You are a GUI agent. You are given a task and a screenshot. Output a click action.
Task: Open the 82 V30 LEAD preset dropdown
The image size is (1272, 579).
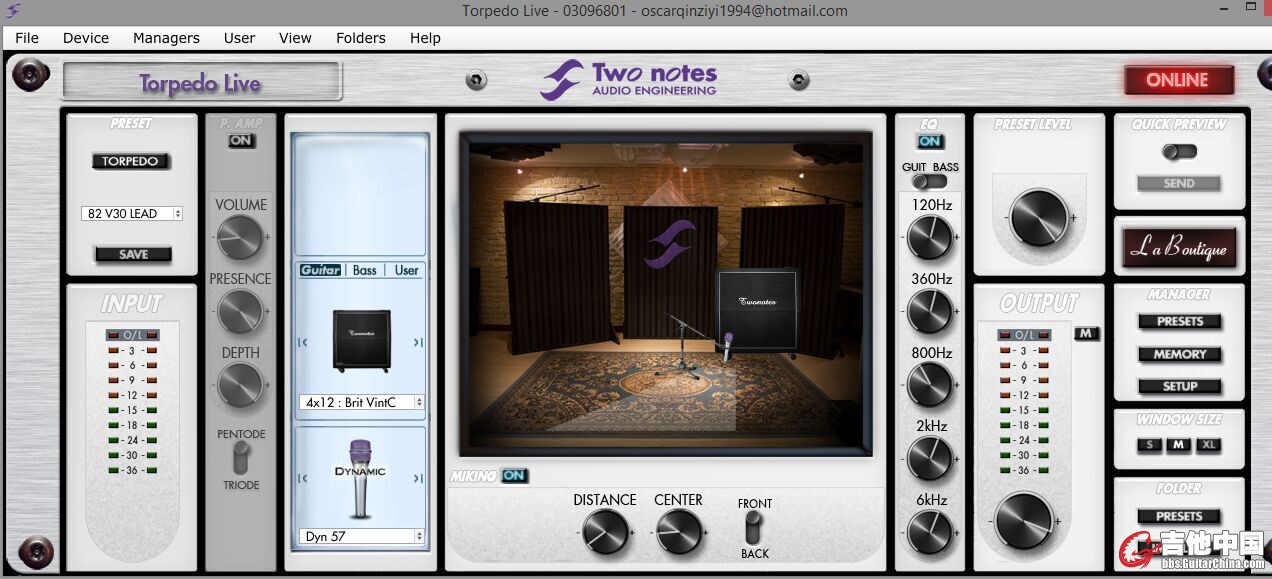click(132, 213)
